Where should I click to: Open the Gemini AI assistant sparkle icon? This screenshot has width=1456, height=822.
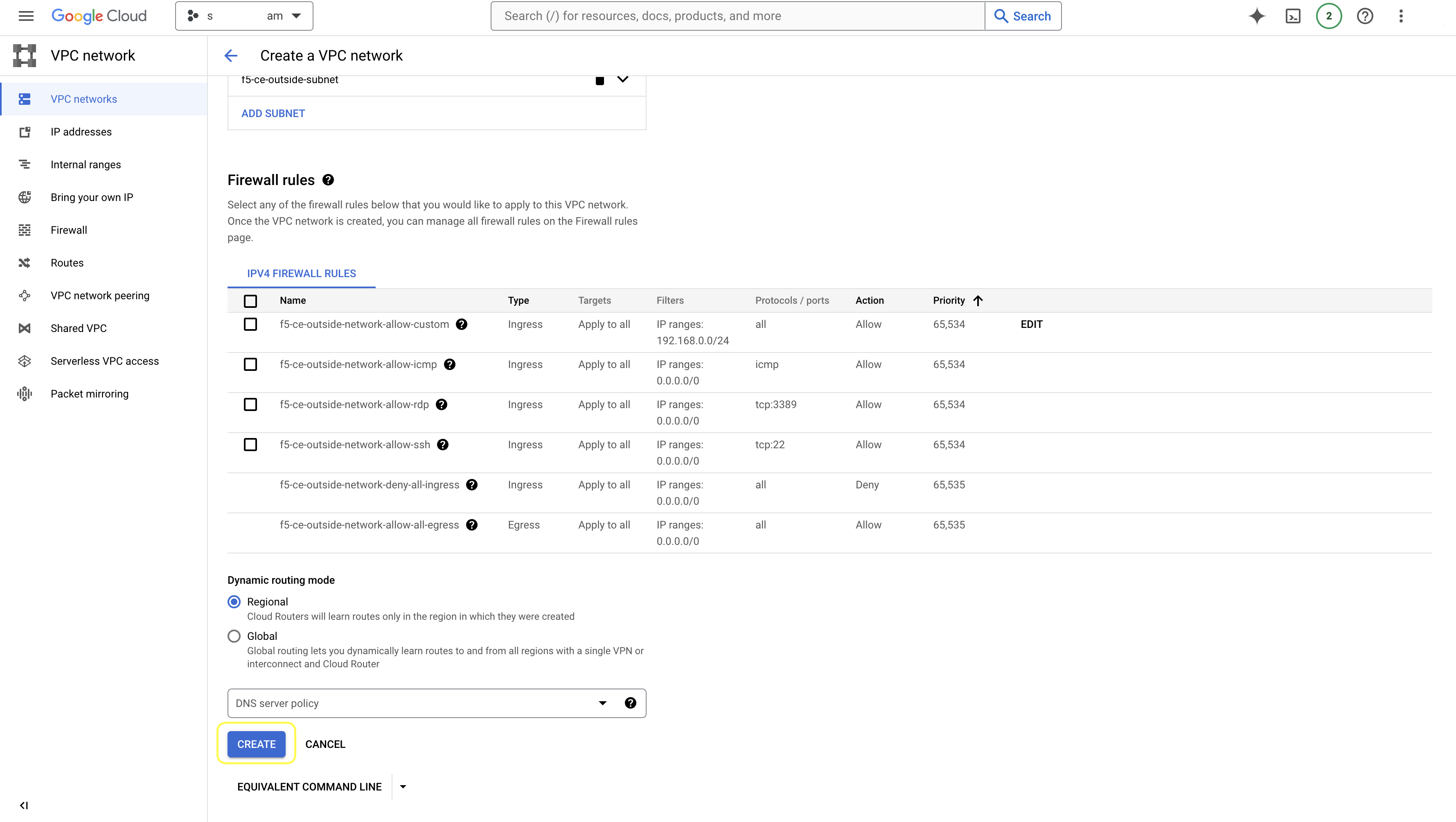click(1256, 16)
